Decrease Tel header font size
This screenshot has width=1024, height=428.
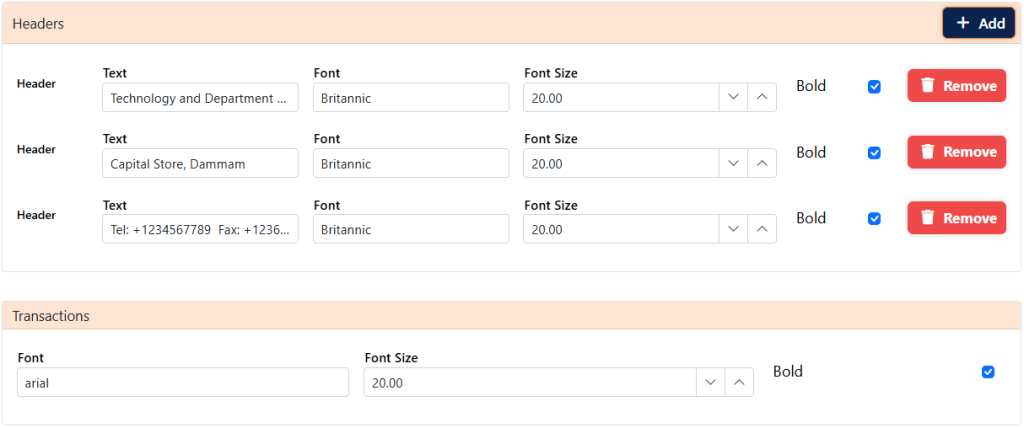[733, 230]
